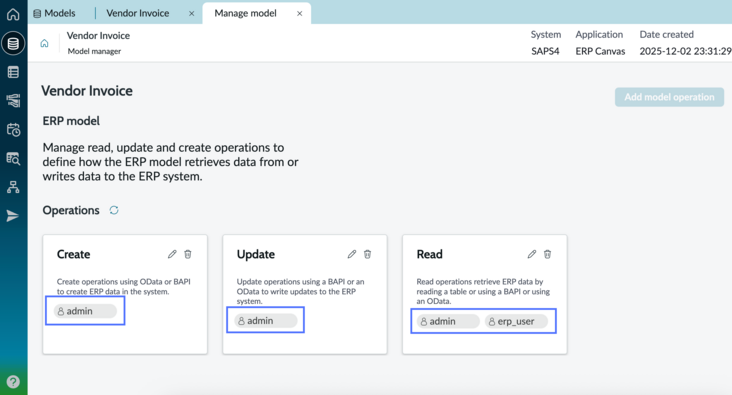Image resolution: width=732 pixels, height=395 pixels.
Task: Click the Update card title
Action: (256, 254)
